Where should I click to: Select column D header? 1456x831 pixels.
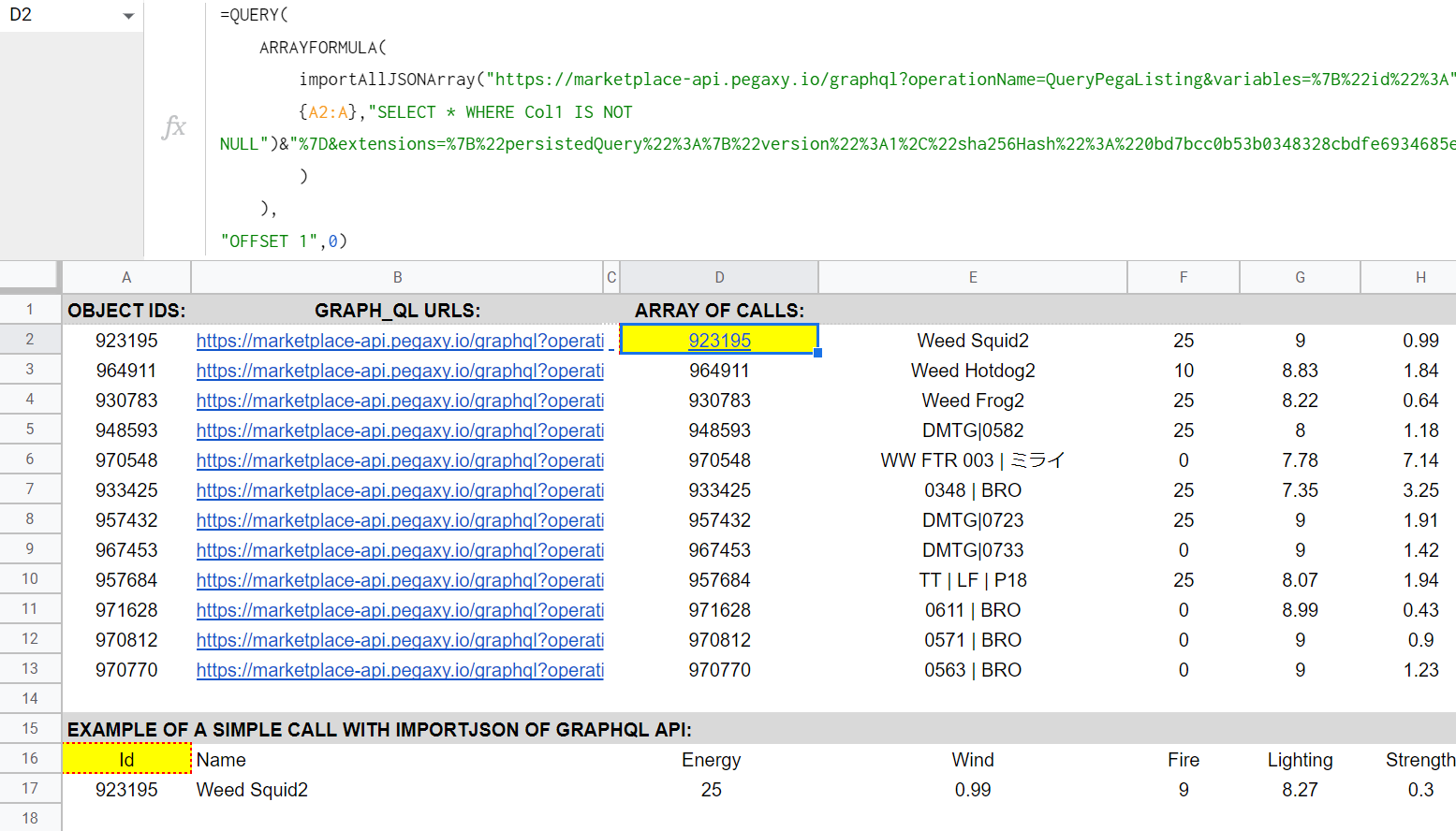(719, 278)
